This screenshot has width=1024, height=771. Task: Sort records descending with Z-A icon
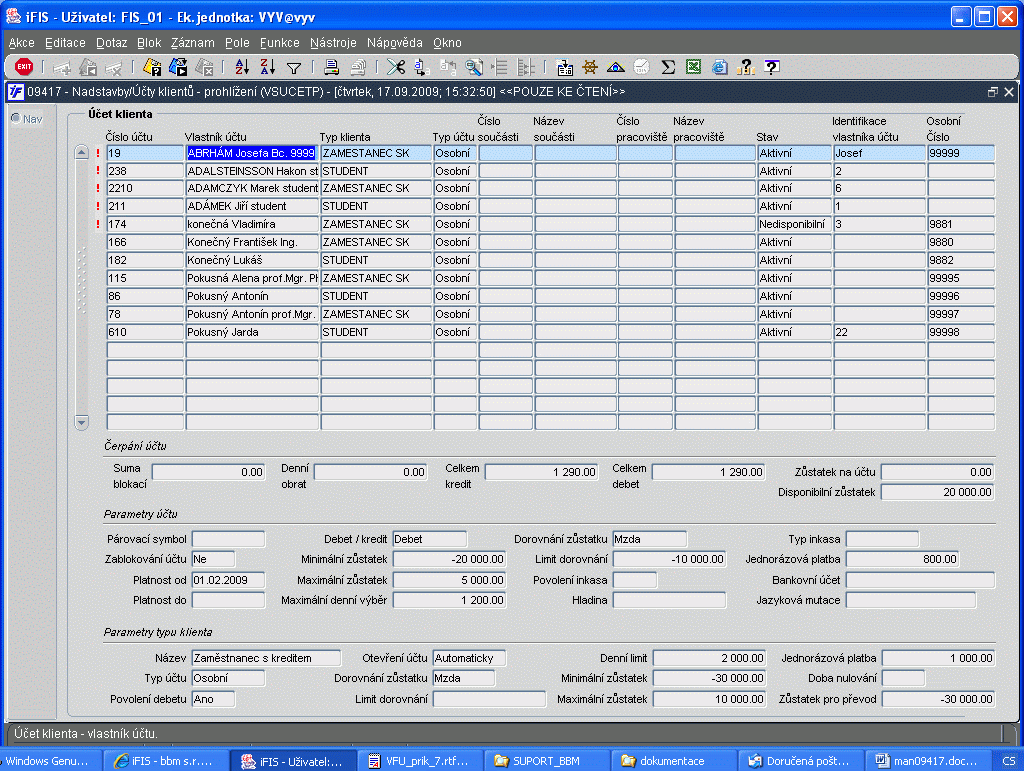[267, 67]
